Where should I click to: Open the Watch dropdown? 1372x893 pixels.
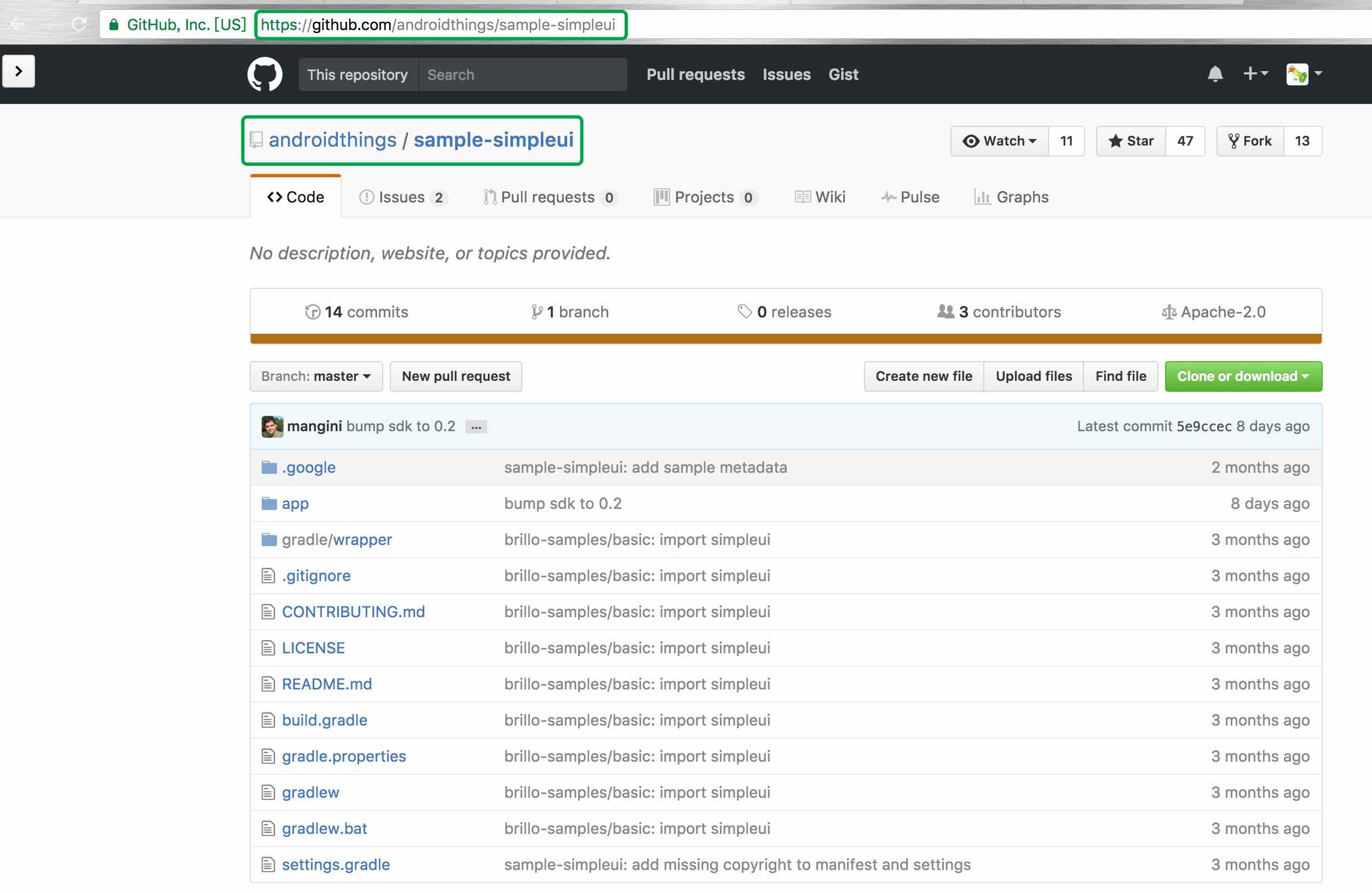click(x=999, y=141)
